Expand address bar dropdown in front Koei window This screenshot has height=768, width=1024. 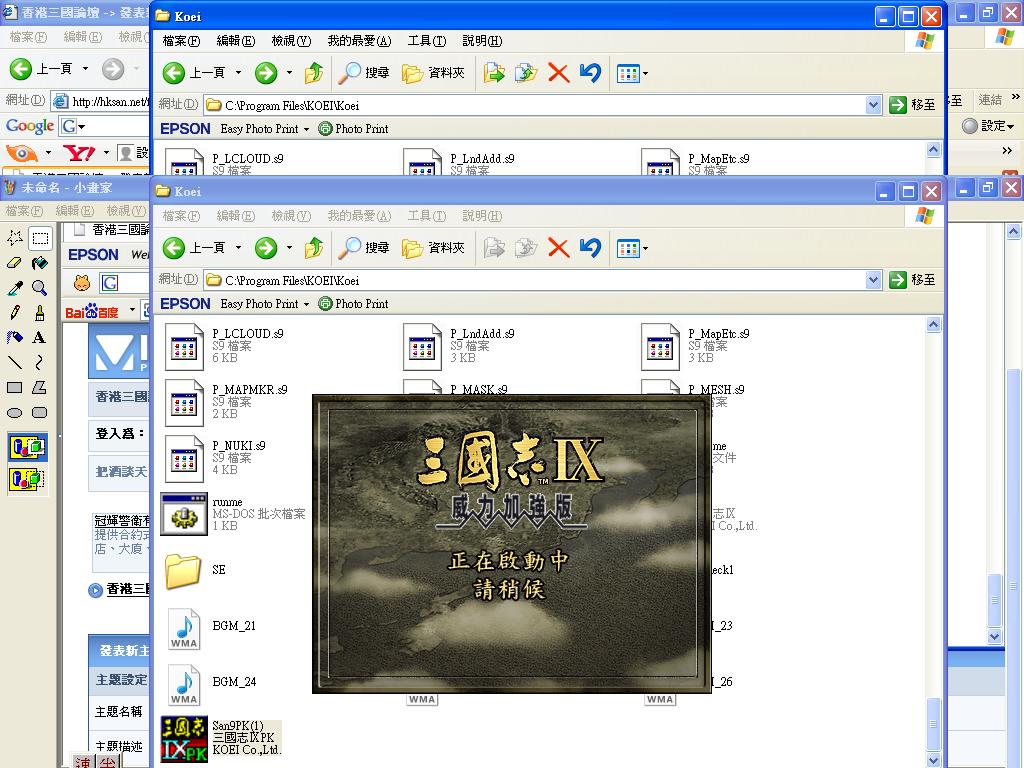(x=874, y=280)
